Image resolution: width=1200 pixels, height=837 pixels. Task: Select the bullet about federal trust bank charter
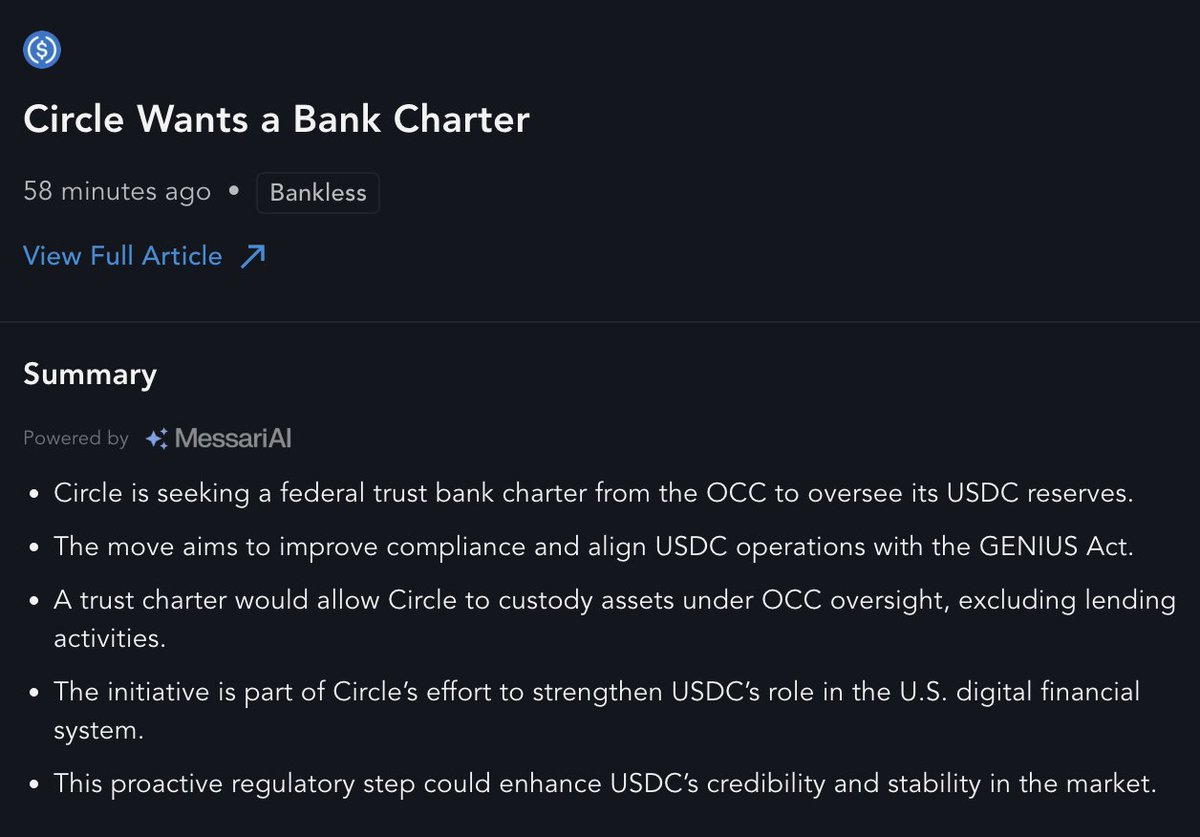coord(593,493)
